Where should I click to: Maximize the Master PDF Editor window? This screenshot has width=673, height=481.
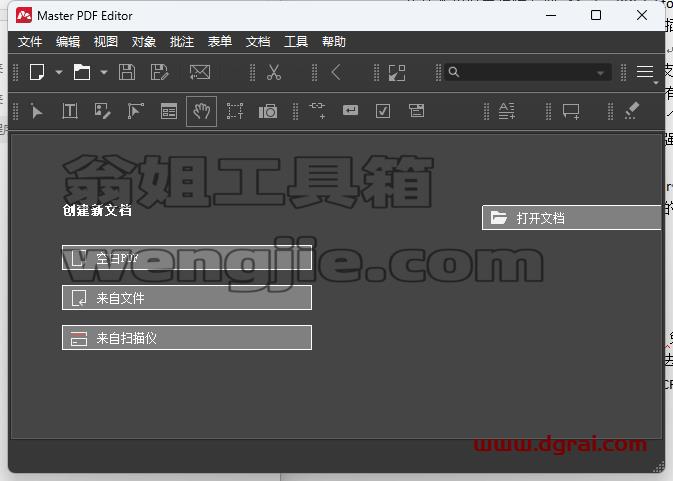(x=596, y=15)
